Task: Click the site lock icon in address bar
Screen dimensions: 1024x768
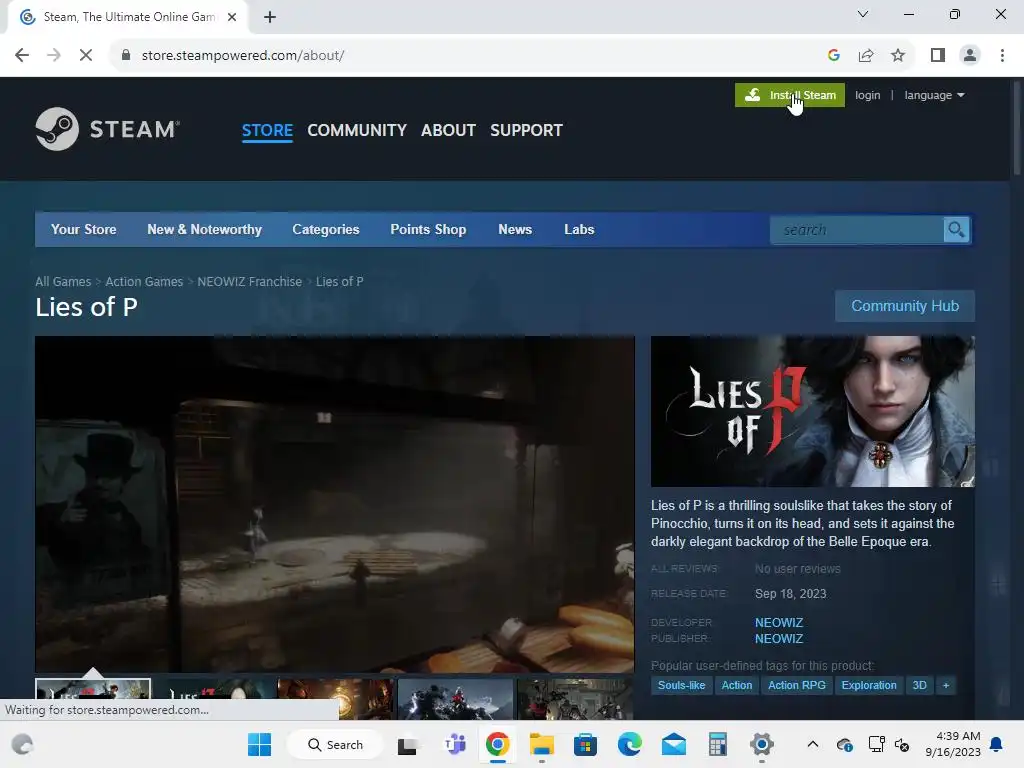Action: 126,56
